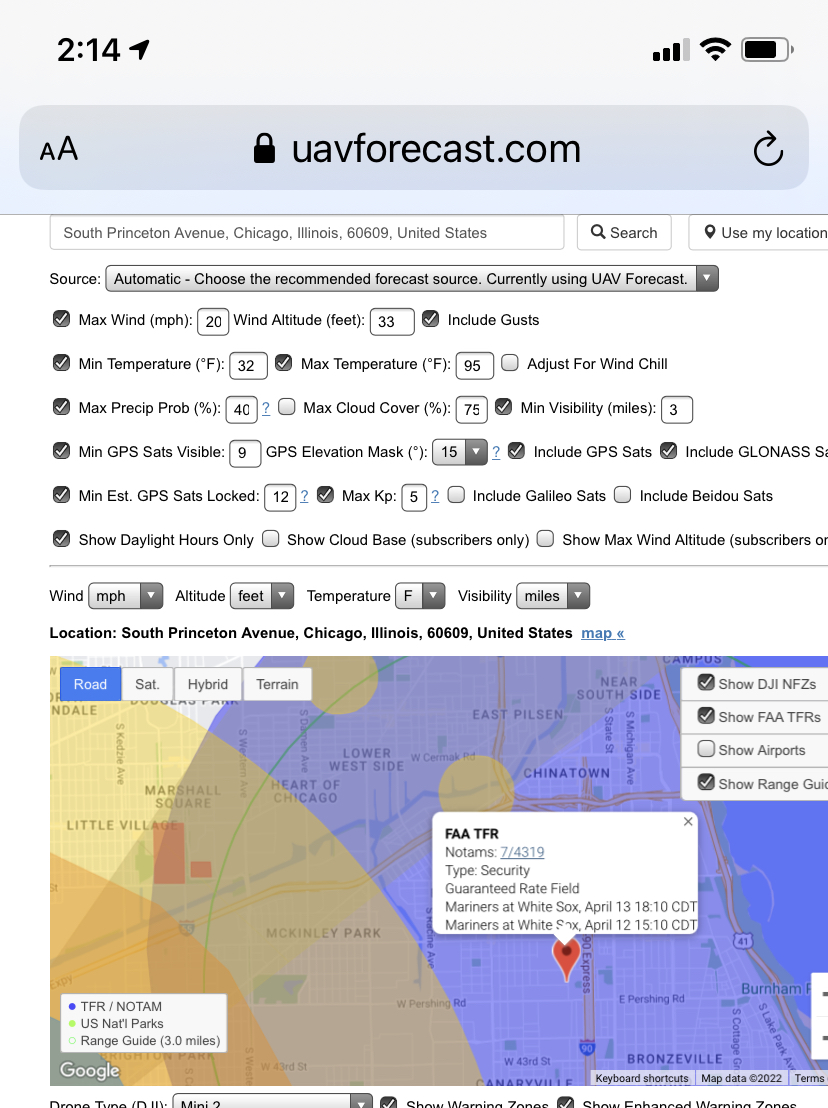
Task: Uncheck Include Gusts
Action: (x=430, y=319)
